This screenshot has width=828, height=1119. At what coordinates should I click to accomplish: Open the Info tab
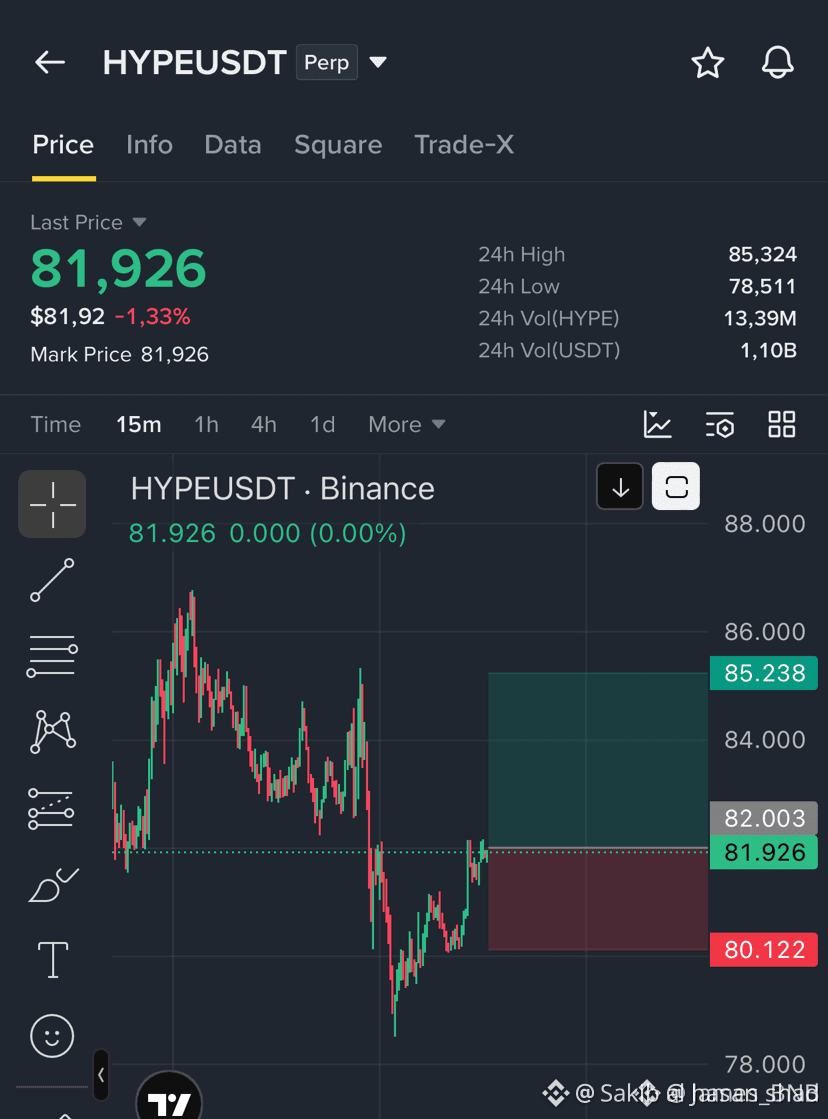tap(149, 145)
